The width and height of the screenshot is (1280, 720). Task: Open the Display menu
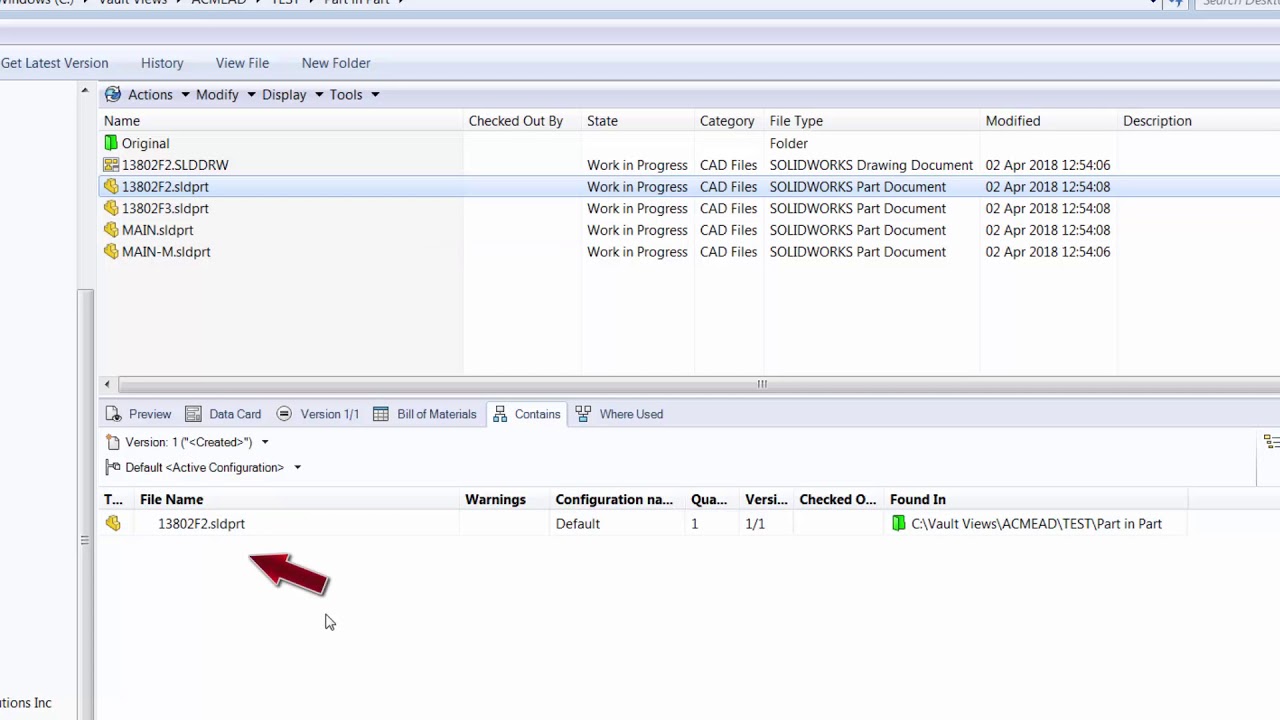point(292,95)
